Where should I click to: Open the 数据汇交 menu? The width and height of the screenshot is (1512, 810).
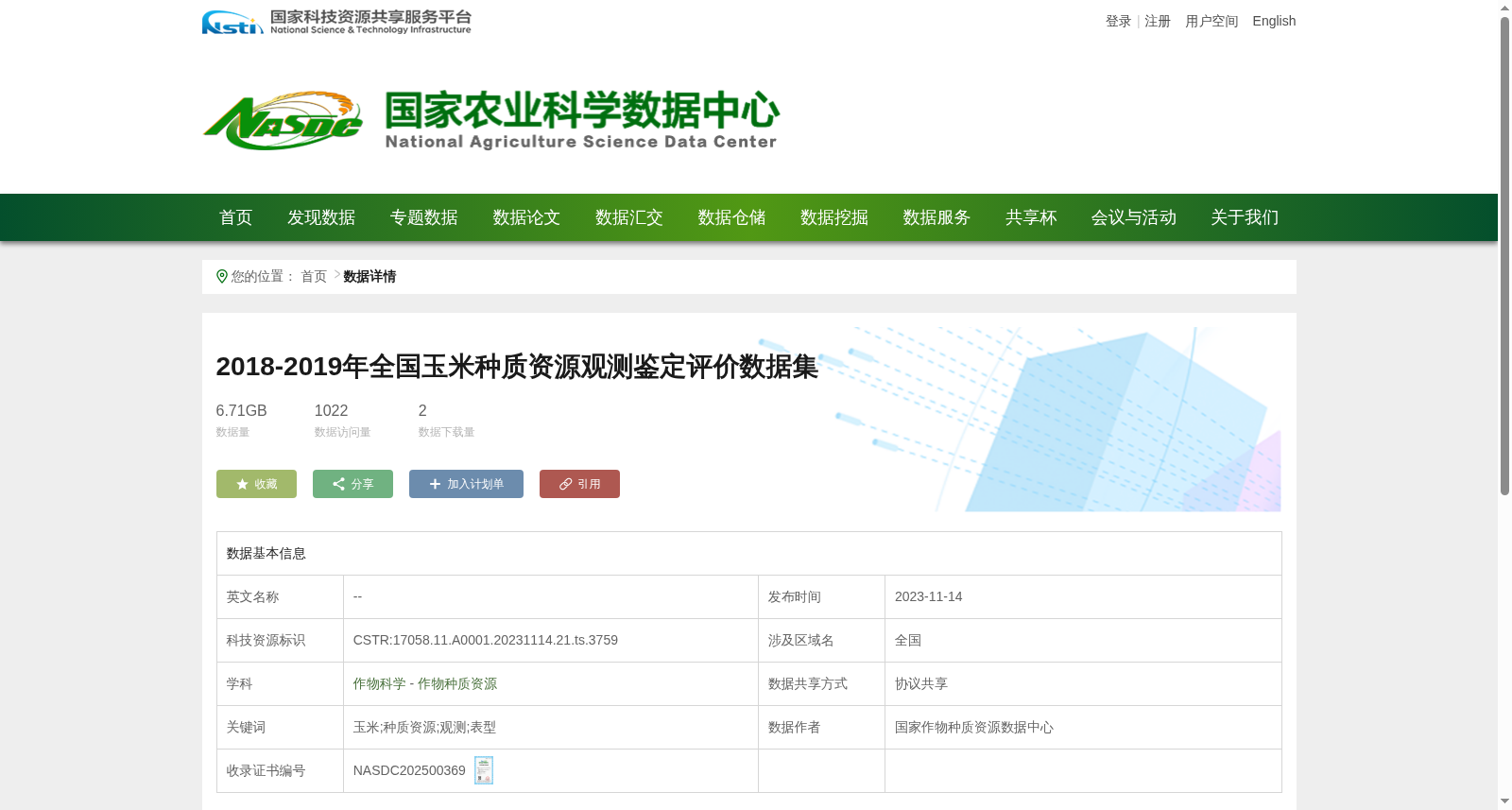(x=629, y=217)
